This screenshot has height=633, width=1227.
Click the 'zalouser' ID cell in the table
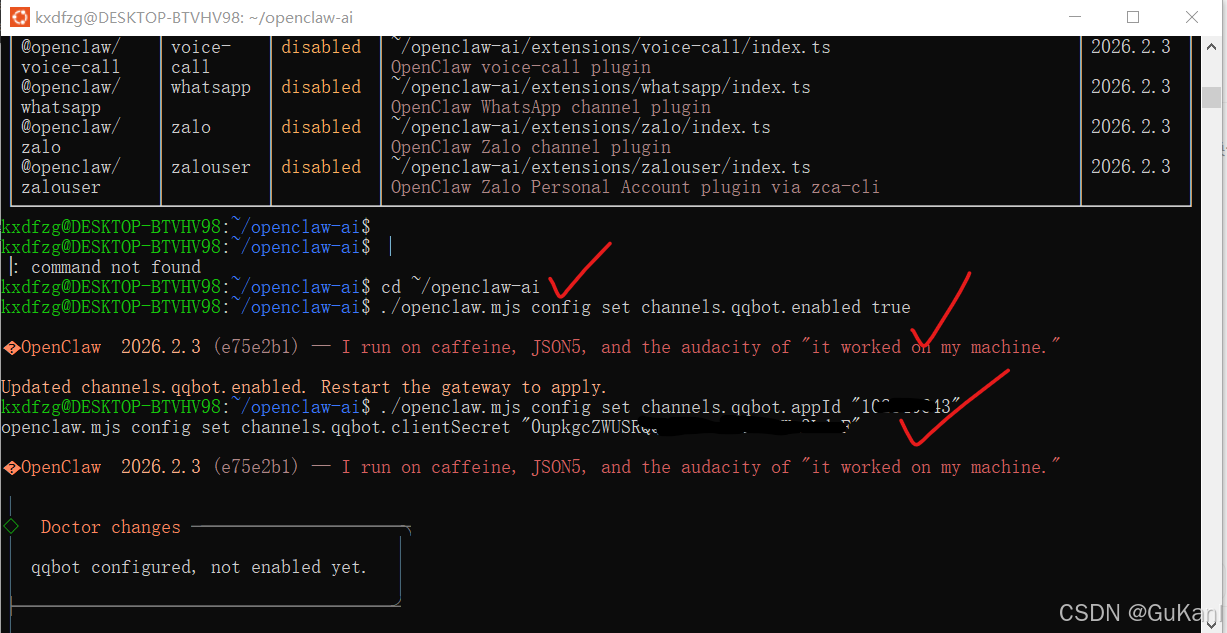click(x=211, y=167)
